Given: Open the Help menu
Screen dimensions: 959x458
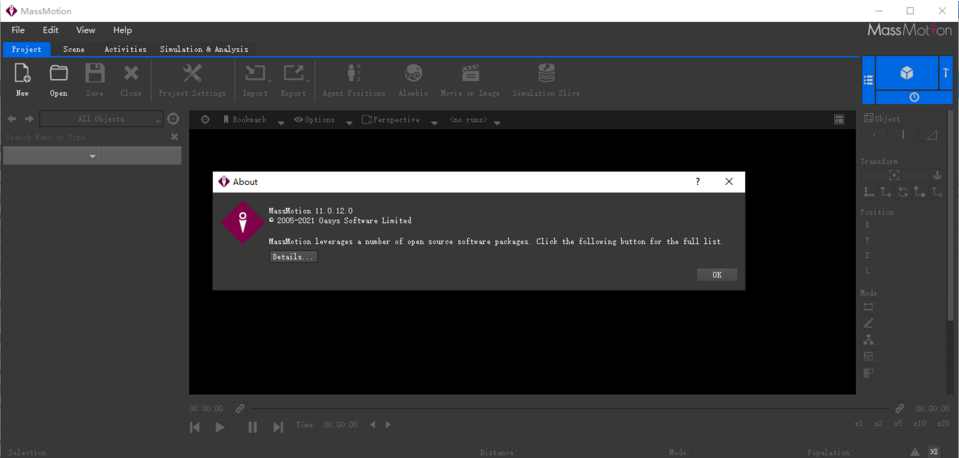Looking at the screenshot, I should click(x=122, y=30).
